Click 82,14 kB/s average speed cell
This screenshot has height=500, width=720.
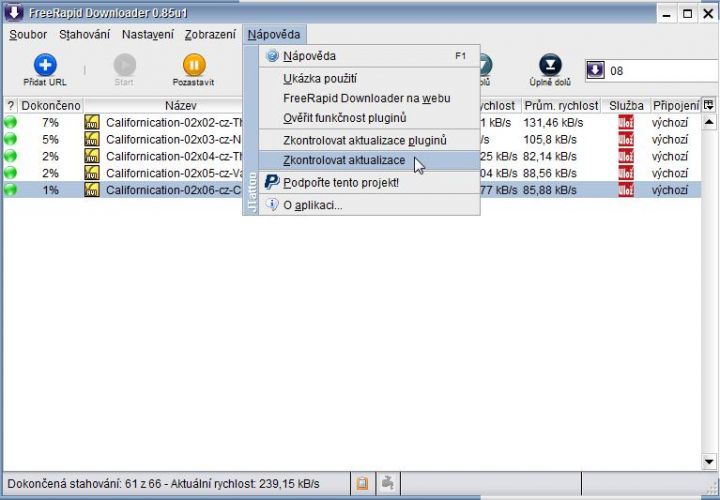tap(550, 156)
